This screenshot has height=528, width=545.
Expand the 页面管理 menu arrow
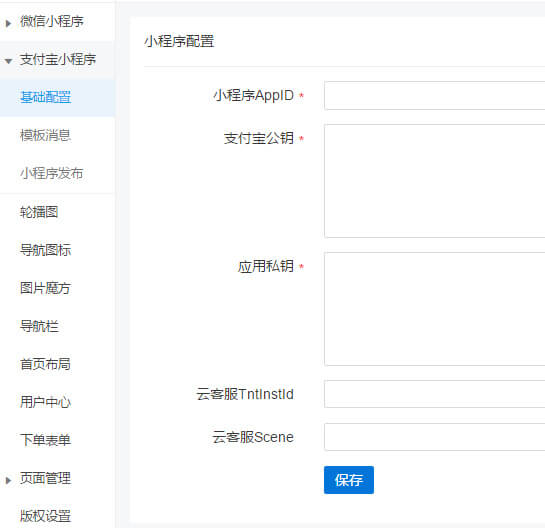click(8, 480)
